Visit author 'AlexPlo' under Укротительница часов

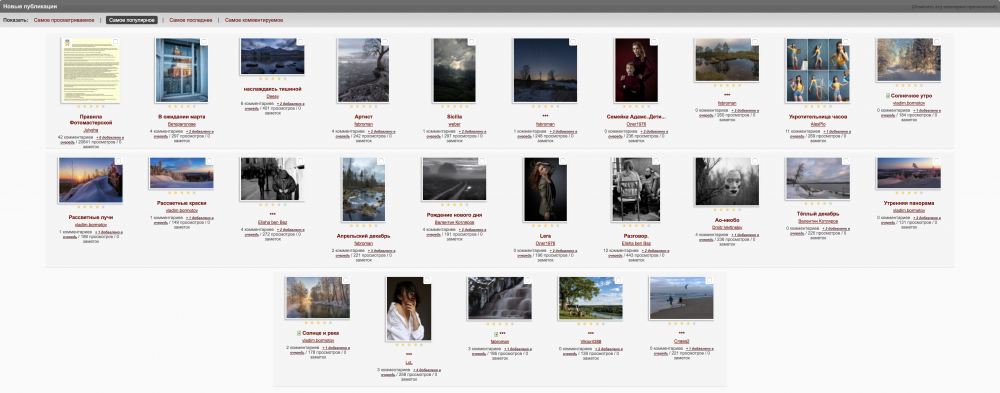pyautogui.click(x=818, y=124)
